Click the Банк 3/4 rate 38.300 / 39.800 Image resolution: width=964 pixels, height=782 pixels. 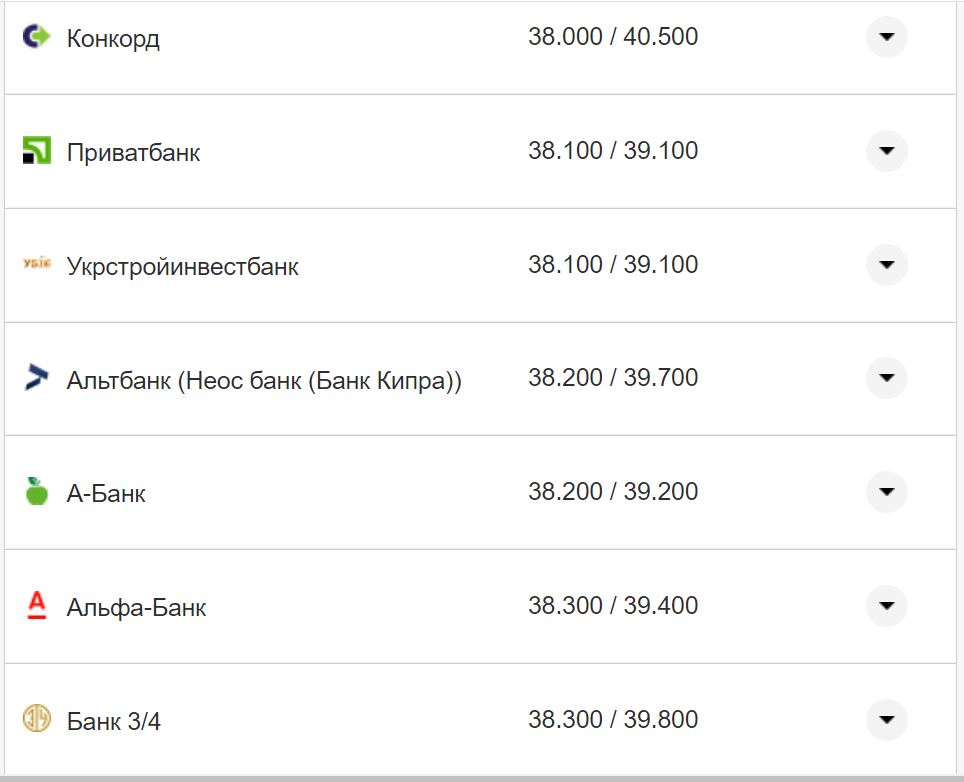tap(613, 720)
